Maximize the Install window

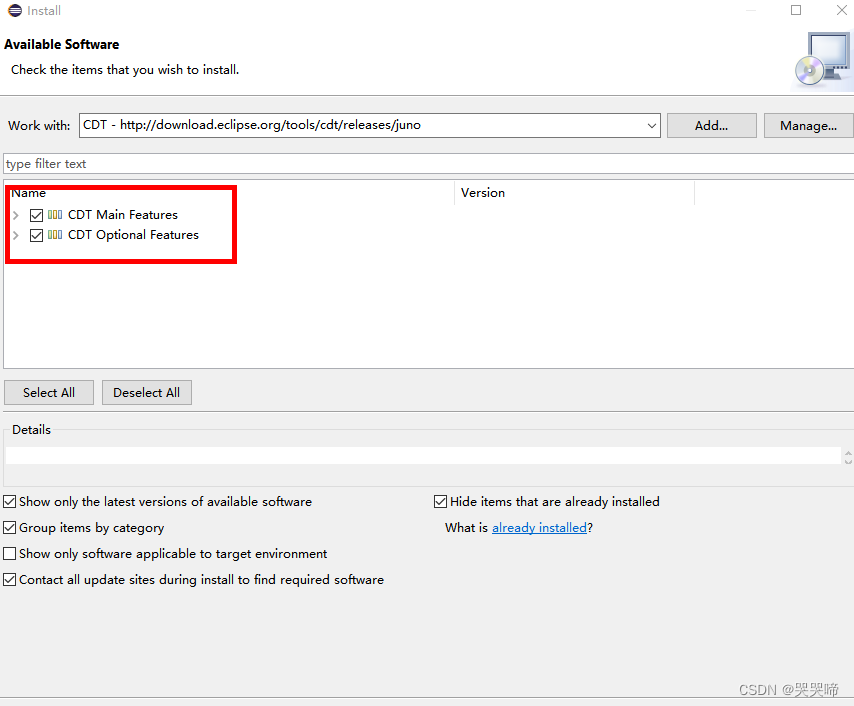click(796, 10)
